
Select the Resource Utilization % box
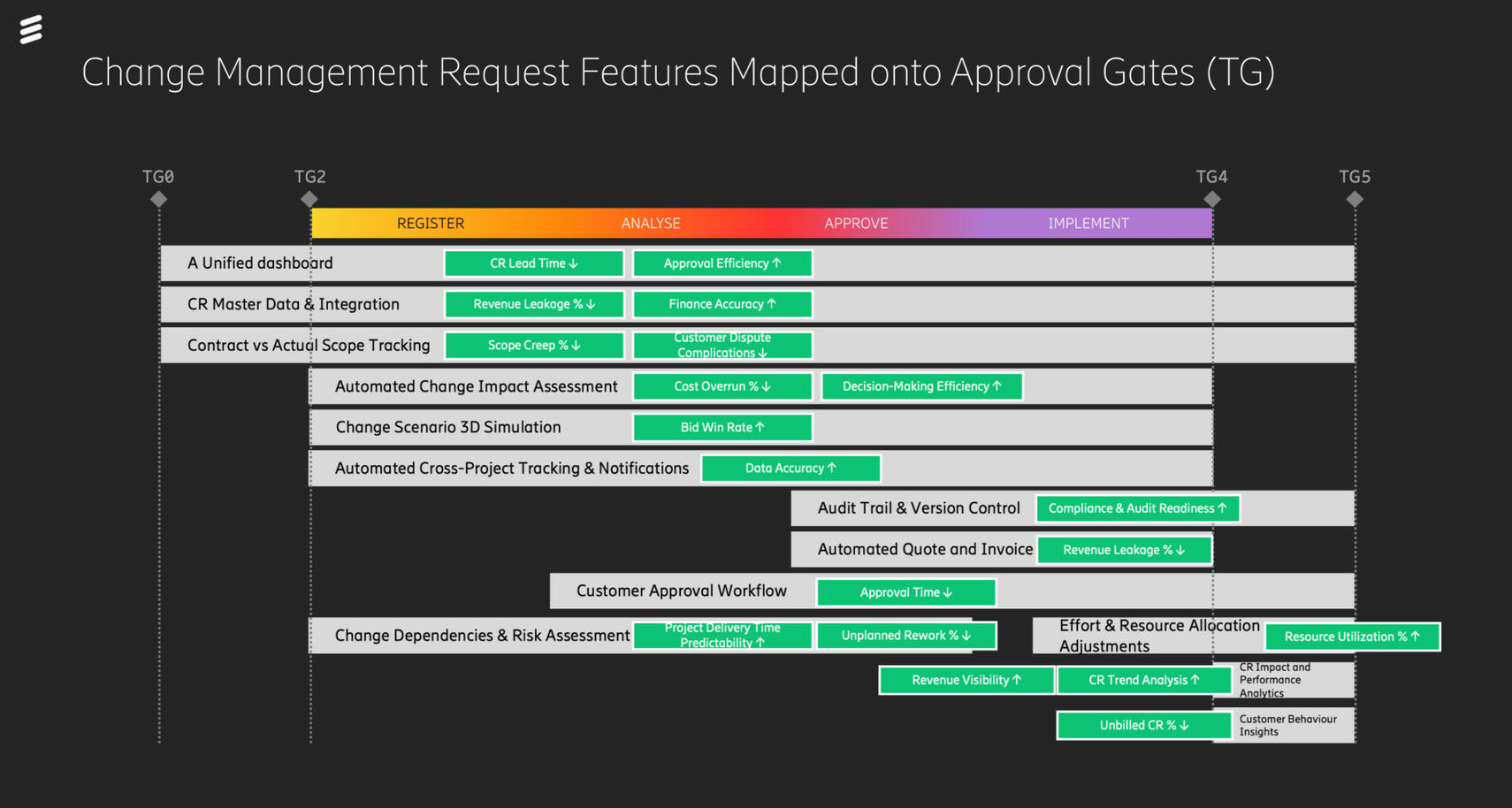tap(1352, 636)
